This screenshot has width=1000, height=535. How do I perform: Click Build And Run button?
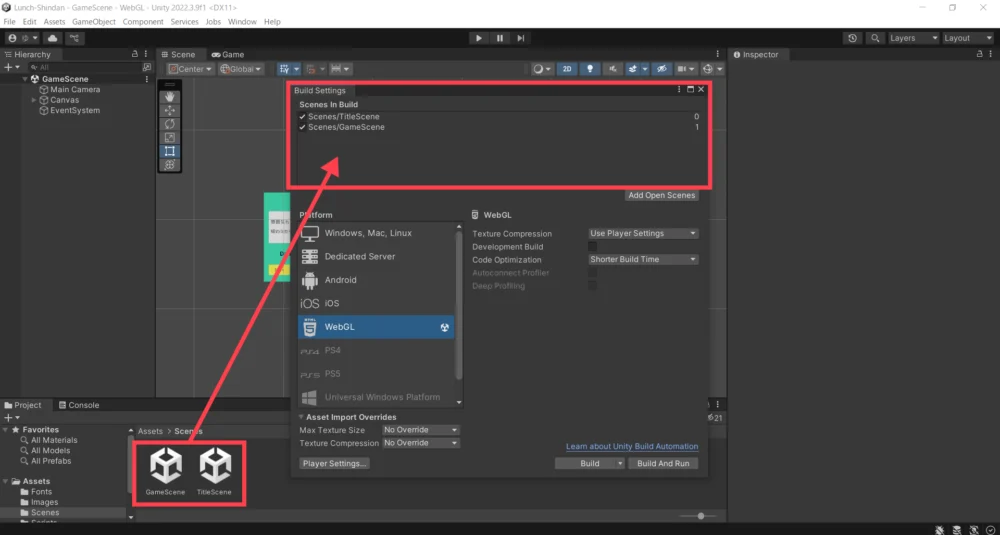click(663, 464)
